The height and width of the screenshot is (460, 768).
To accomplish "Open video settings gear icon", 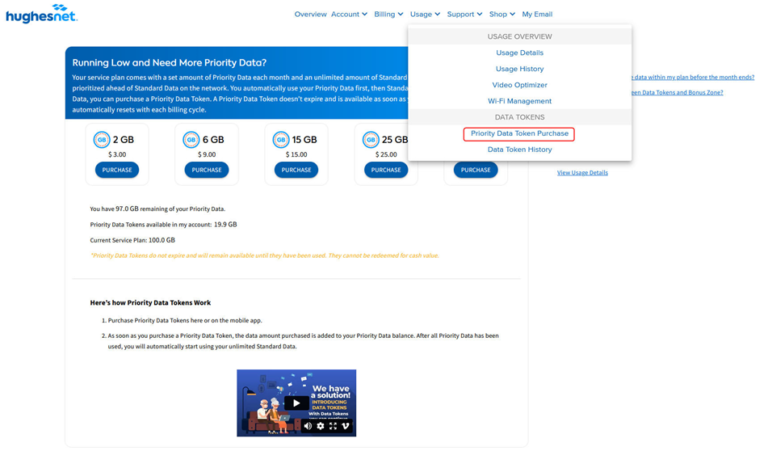I will 320,426.
